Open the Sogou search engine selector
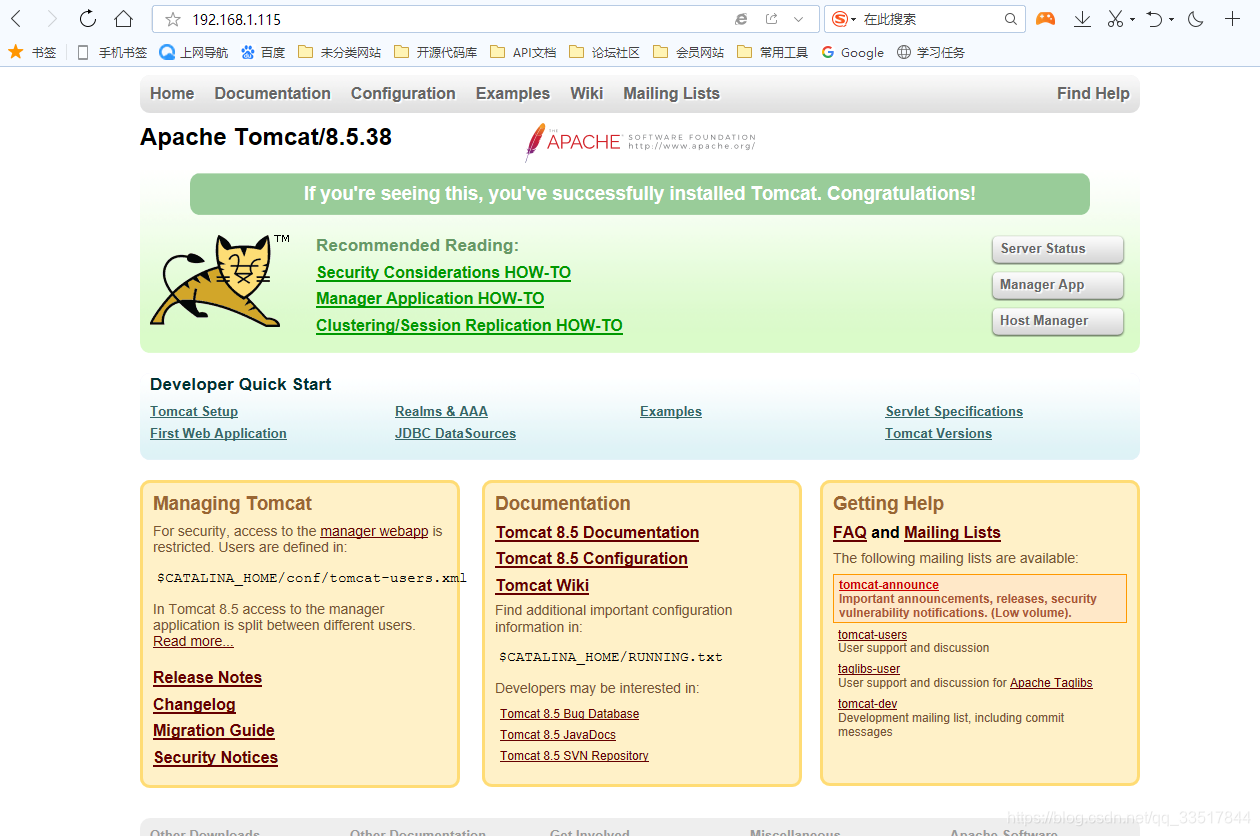 (x=844, y=19)
